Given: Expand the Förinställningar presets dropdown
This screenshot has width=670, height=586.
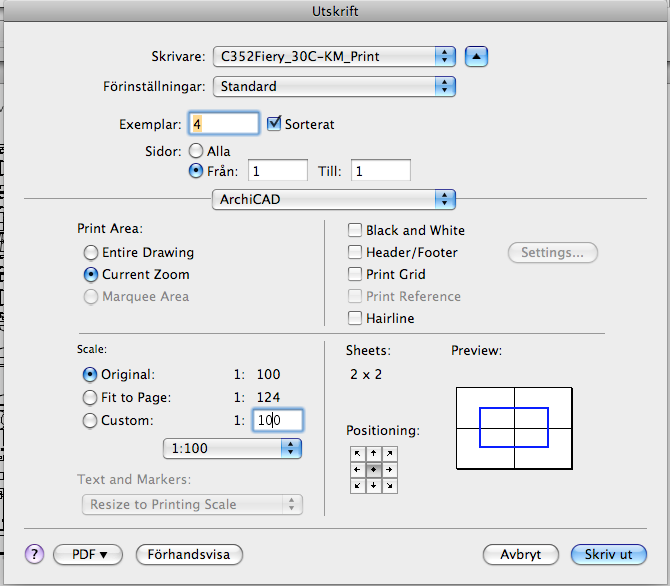Looking at the screenshot, I should point(334,87).
